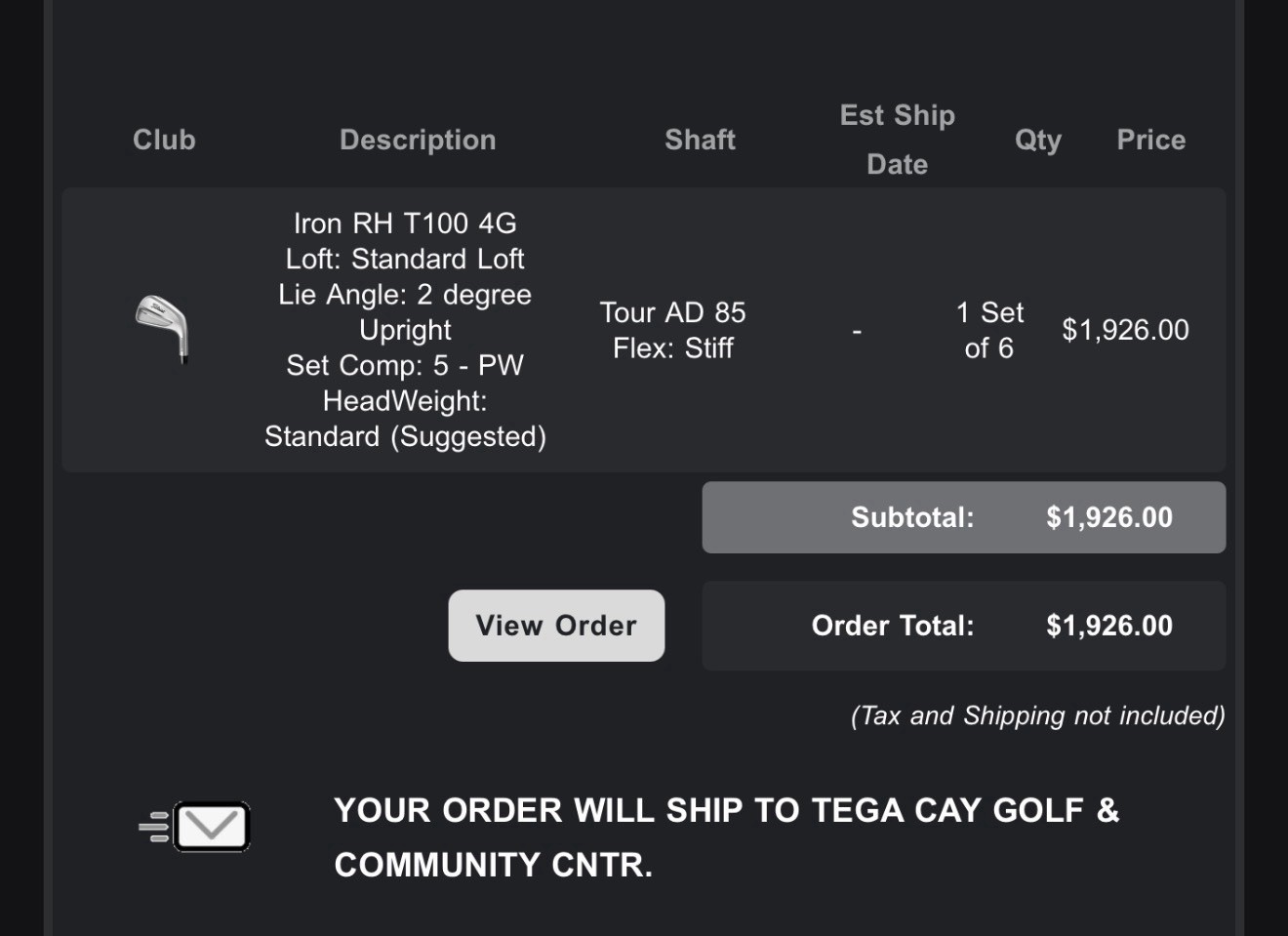Screen dimensions: 1288x936
Task: Select the Club column header
Action: coord(164,140)
